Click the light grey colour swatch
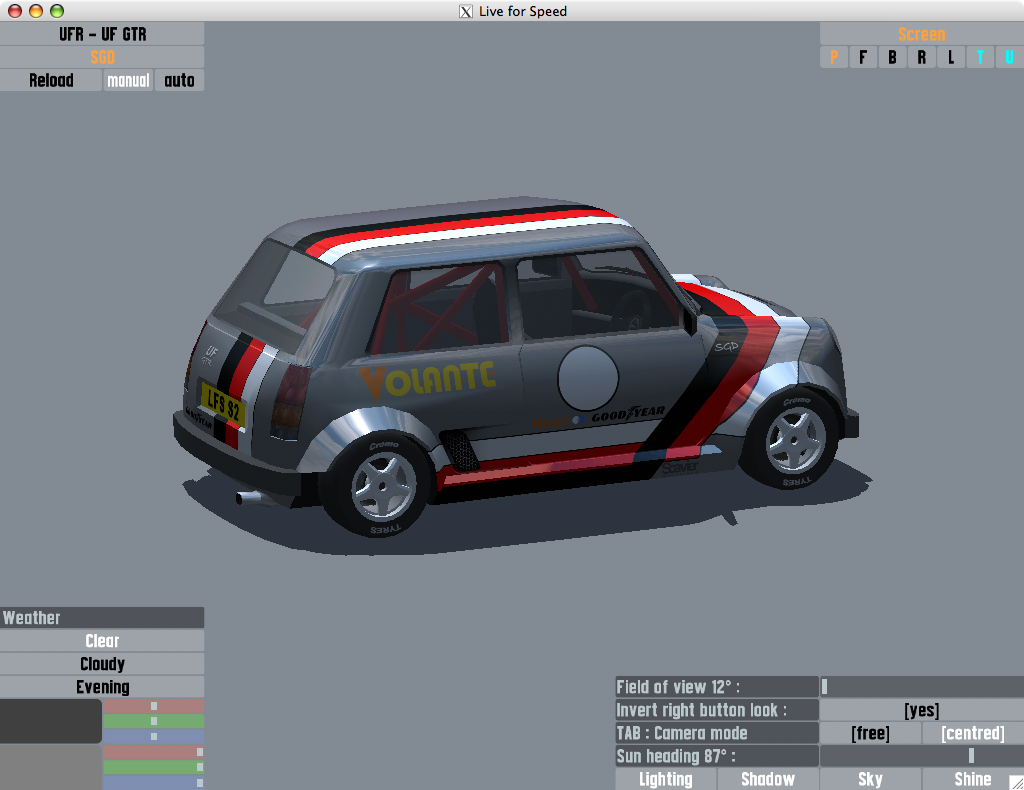This screenshot has width=1024, height=790. point(50,767)
